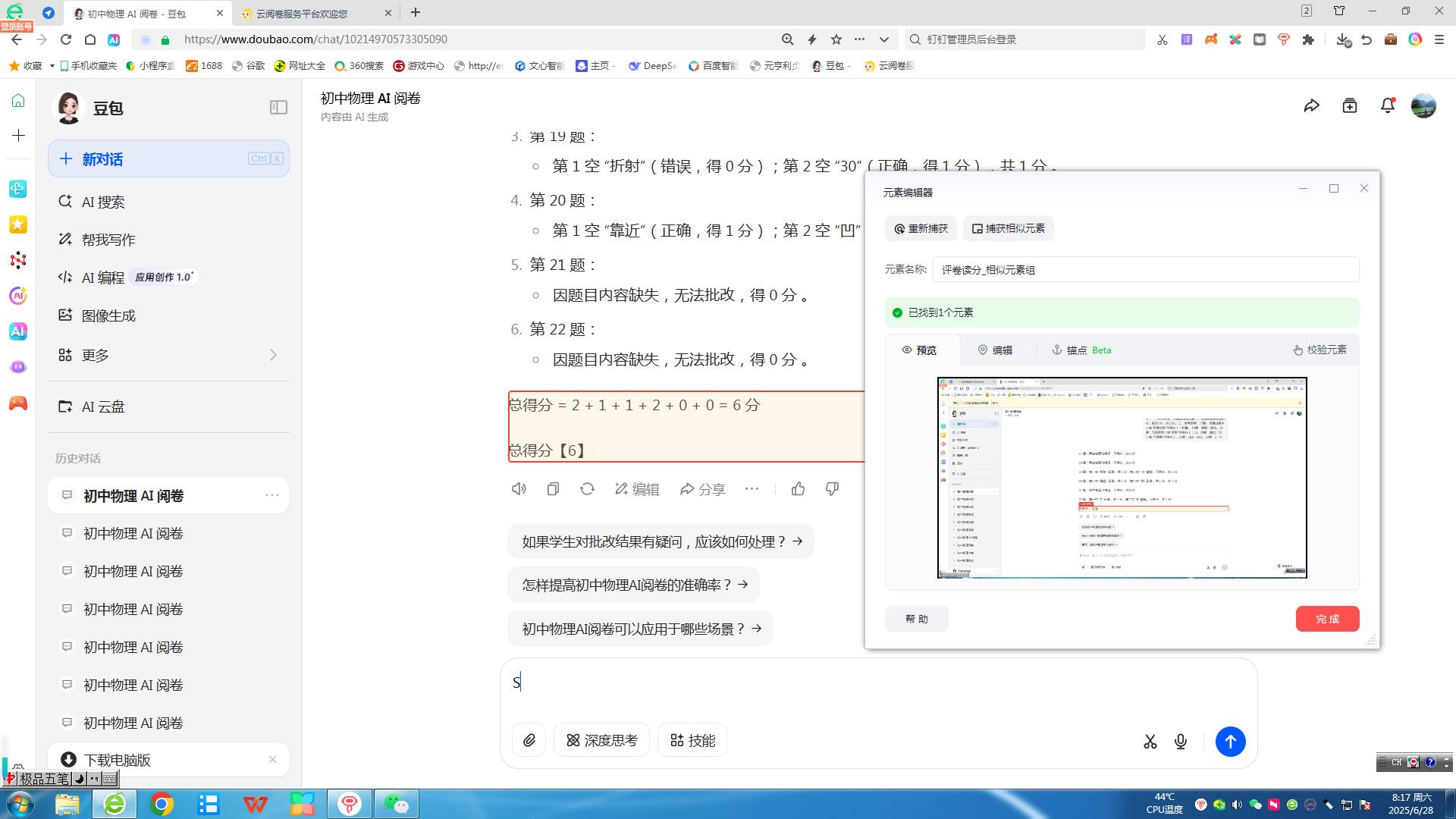Collapse the sidebar with panel toggle icon
This screenshot has width=1456, height=819.
278,108
